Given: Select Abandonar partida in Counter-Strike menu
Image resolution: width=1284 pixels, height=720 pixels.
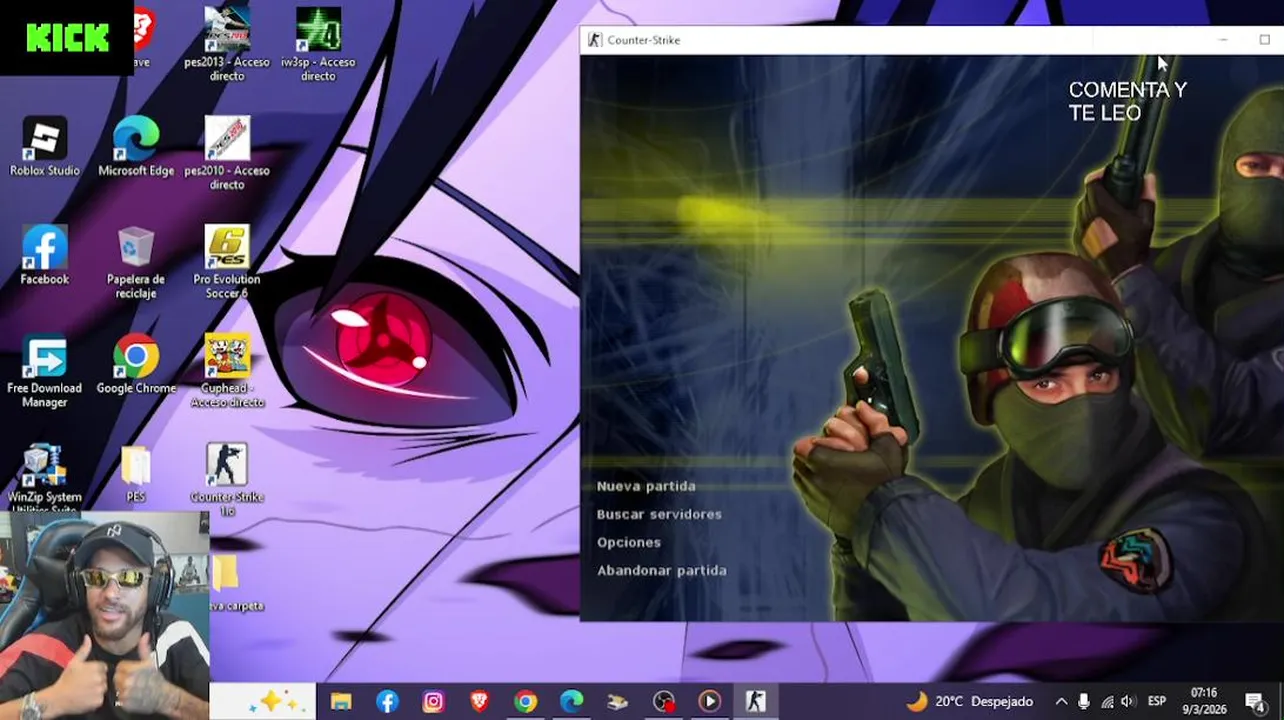Looking at the screenshot, I should coord(662,570).
